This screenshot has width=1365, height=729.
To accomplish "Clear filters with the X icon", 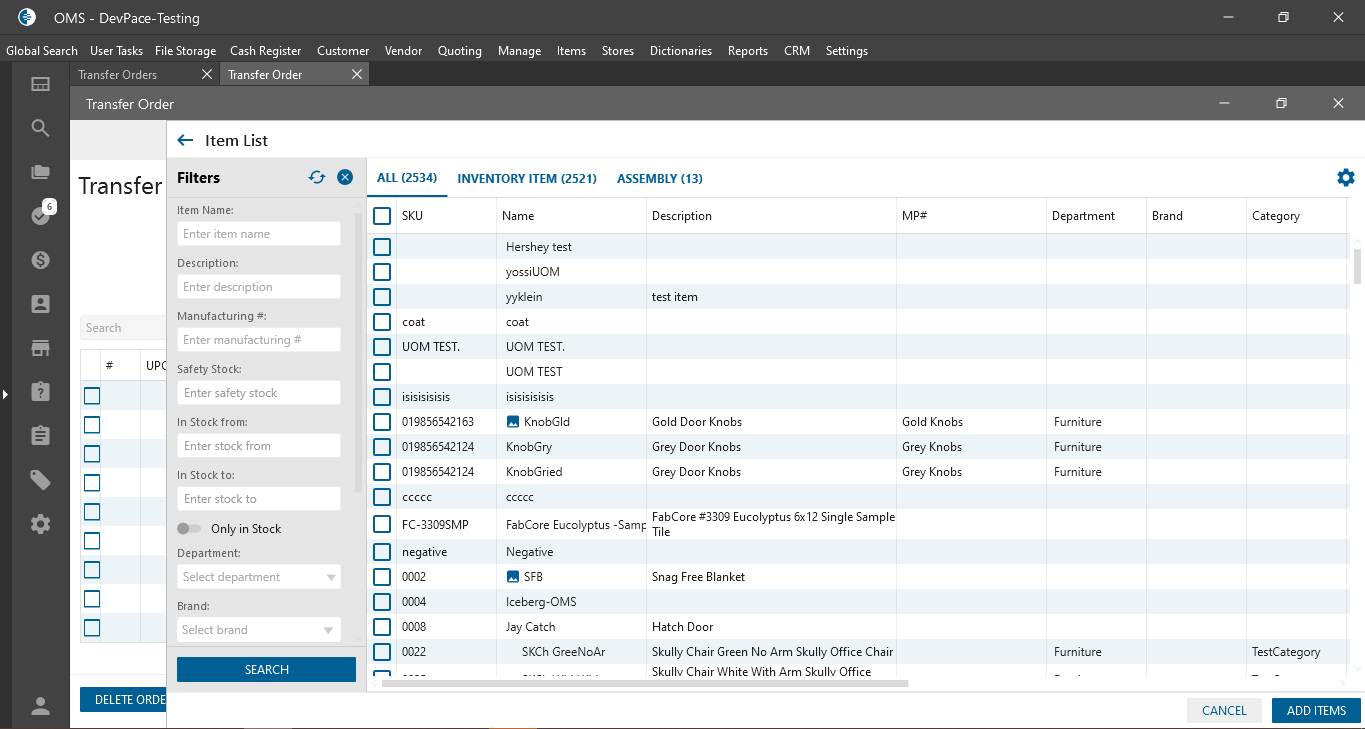I will point(345,177).
